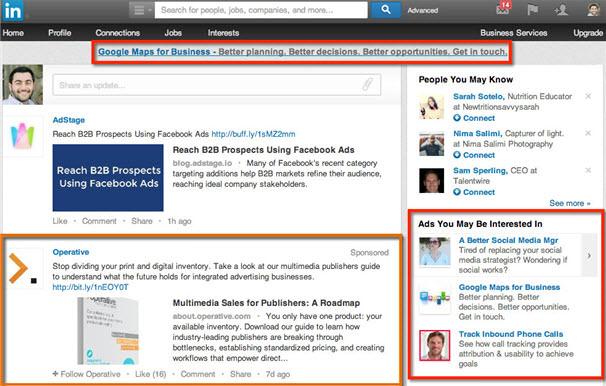
Task: Open the Profile menu
Action: pyautogui.click(x=60, y=33)
